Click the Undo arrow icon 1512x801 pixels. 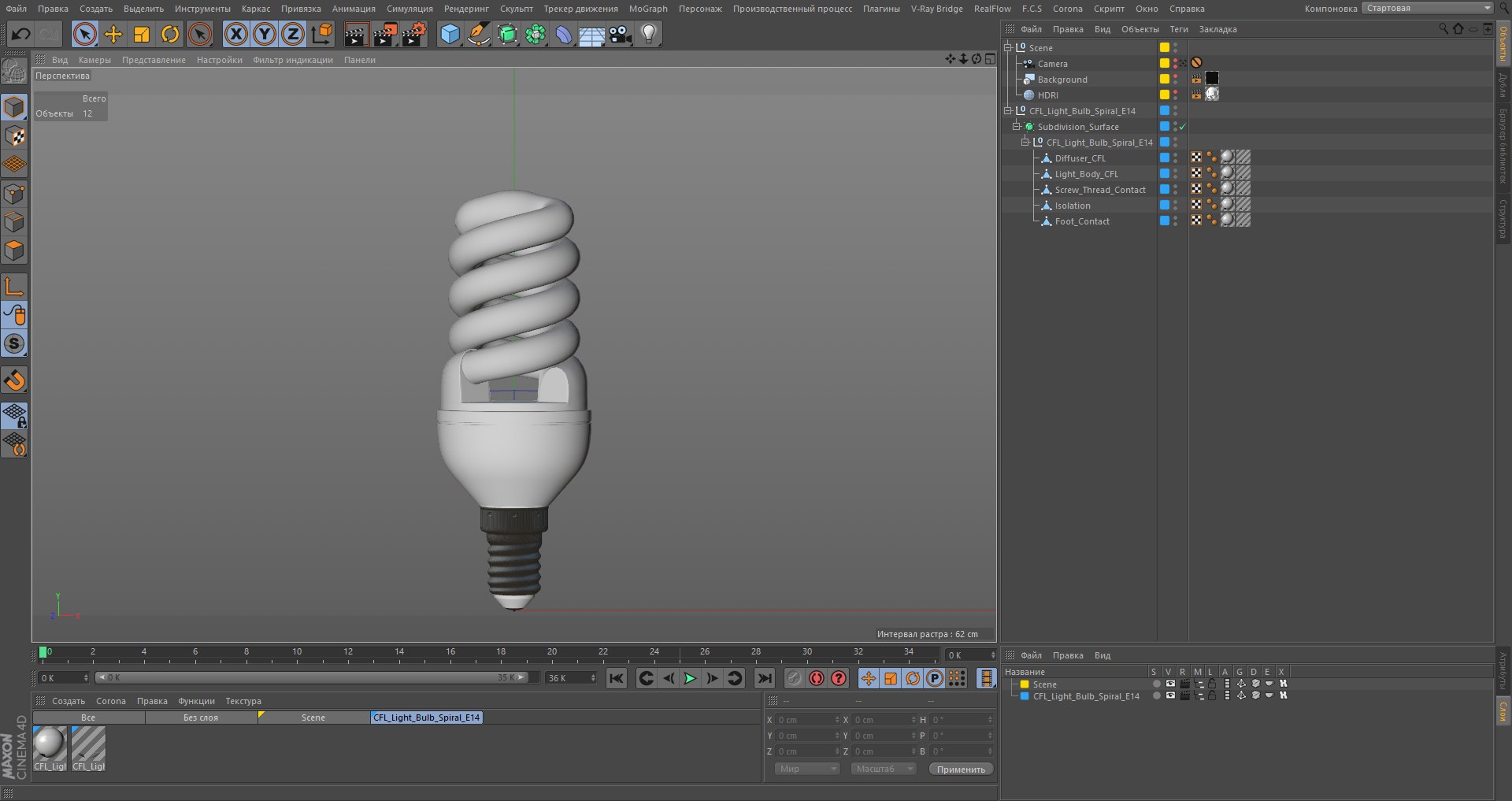21,34
